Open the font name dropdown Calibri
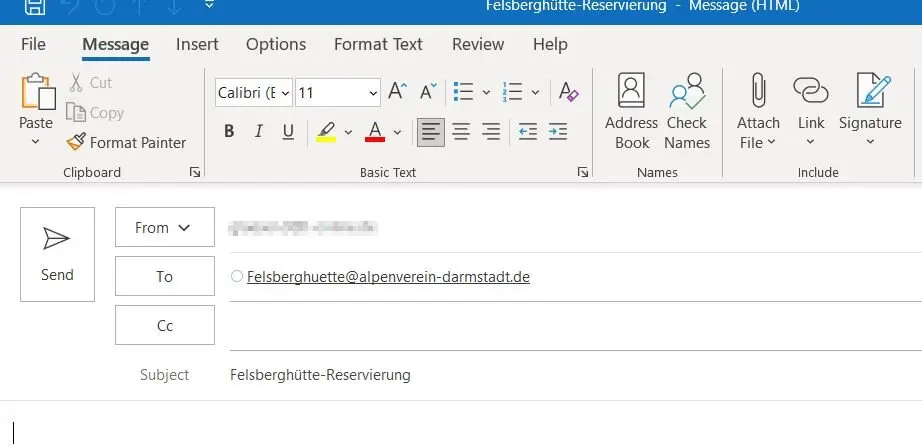922x446 pixels. 254,93
